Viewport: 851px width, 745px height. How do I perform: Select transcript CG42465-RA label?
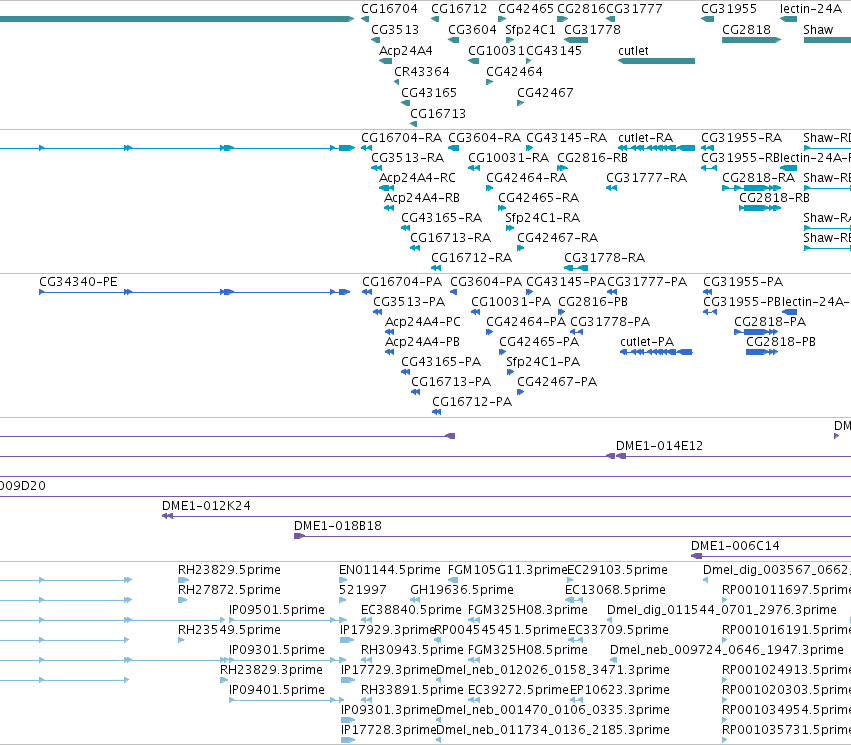click(x=538, y=198)
